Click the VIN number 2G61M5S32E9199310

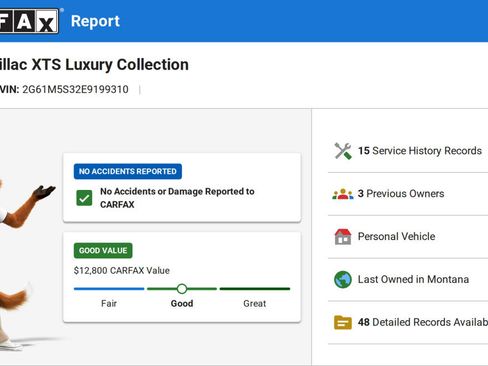[75, 89]
